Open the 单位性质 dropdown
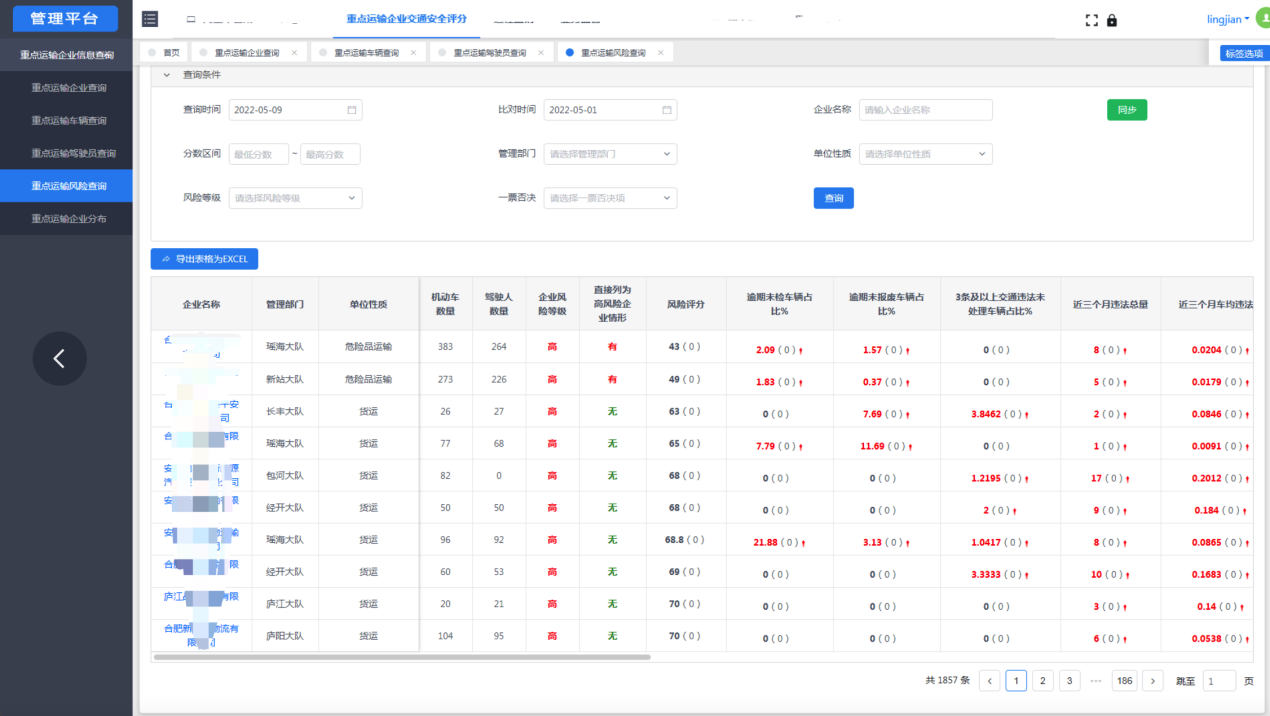This screenshot has height=716, width=1270. (925, 154)
